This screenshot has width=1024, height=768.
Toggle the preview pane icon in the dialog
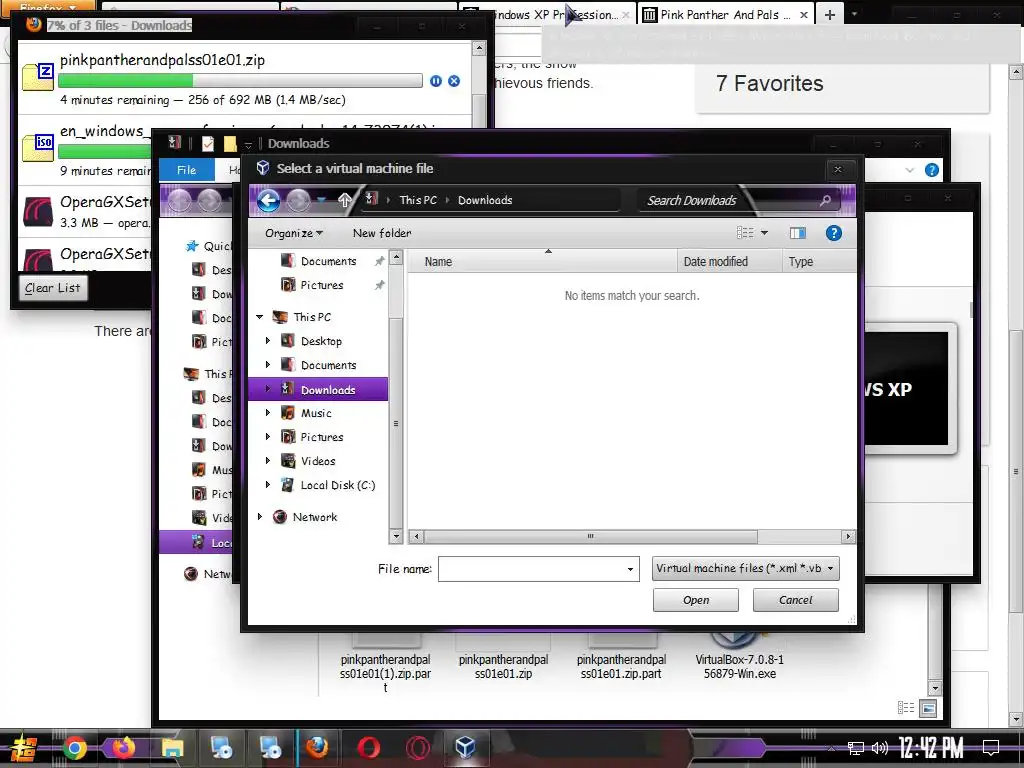pyautogui.click(x=797, y=233)
